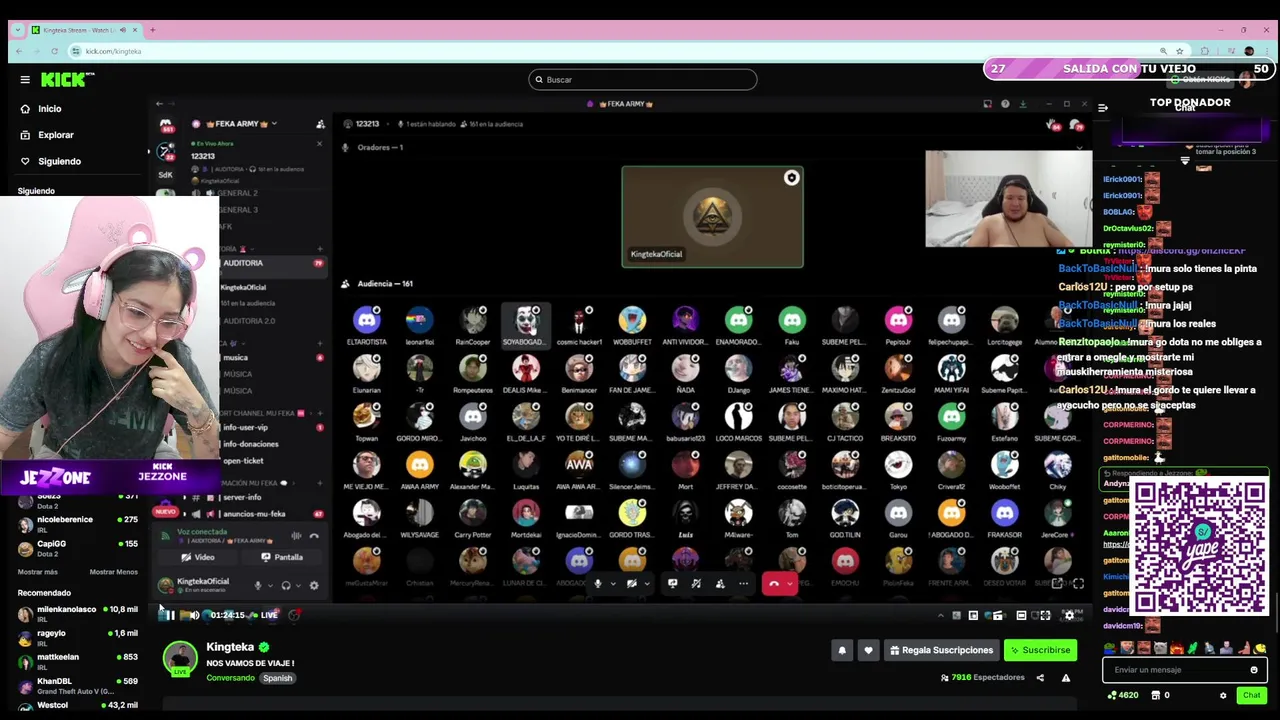Toggle camera in stage control bar
Image resolution: width=1280 pixels, height=720 pixels.
point(632,583)
